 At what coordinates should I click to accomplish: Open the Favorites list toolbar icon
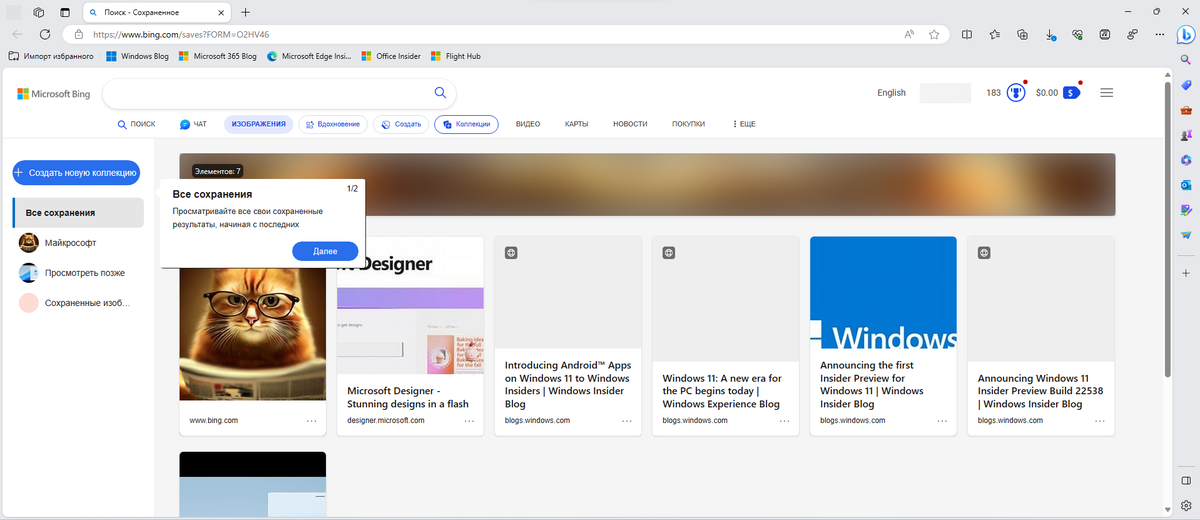point(995,34)
